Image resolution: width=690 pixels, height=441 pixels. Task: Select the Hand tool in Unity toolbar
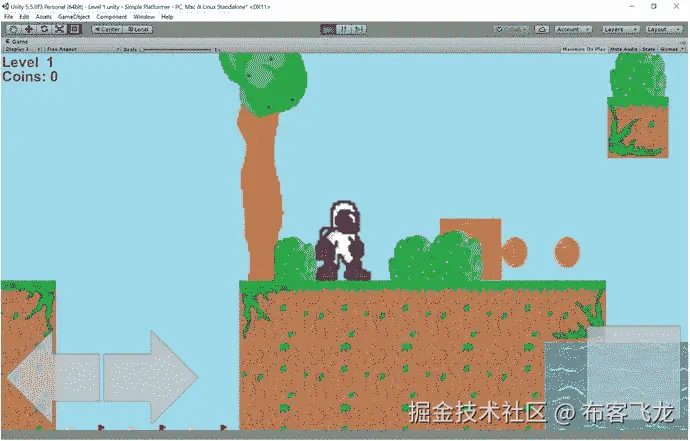coord(13,29)
